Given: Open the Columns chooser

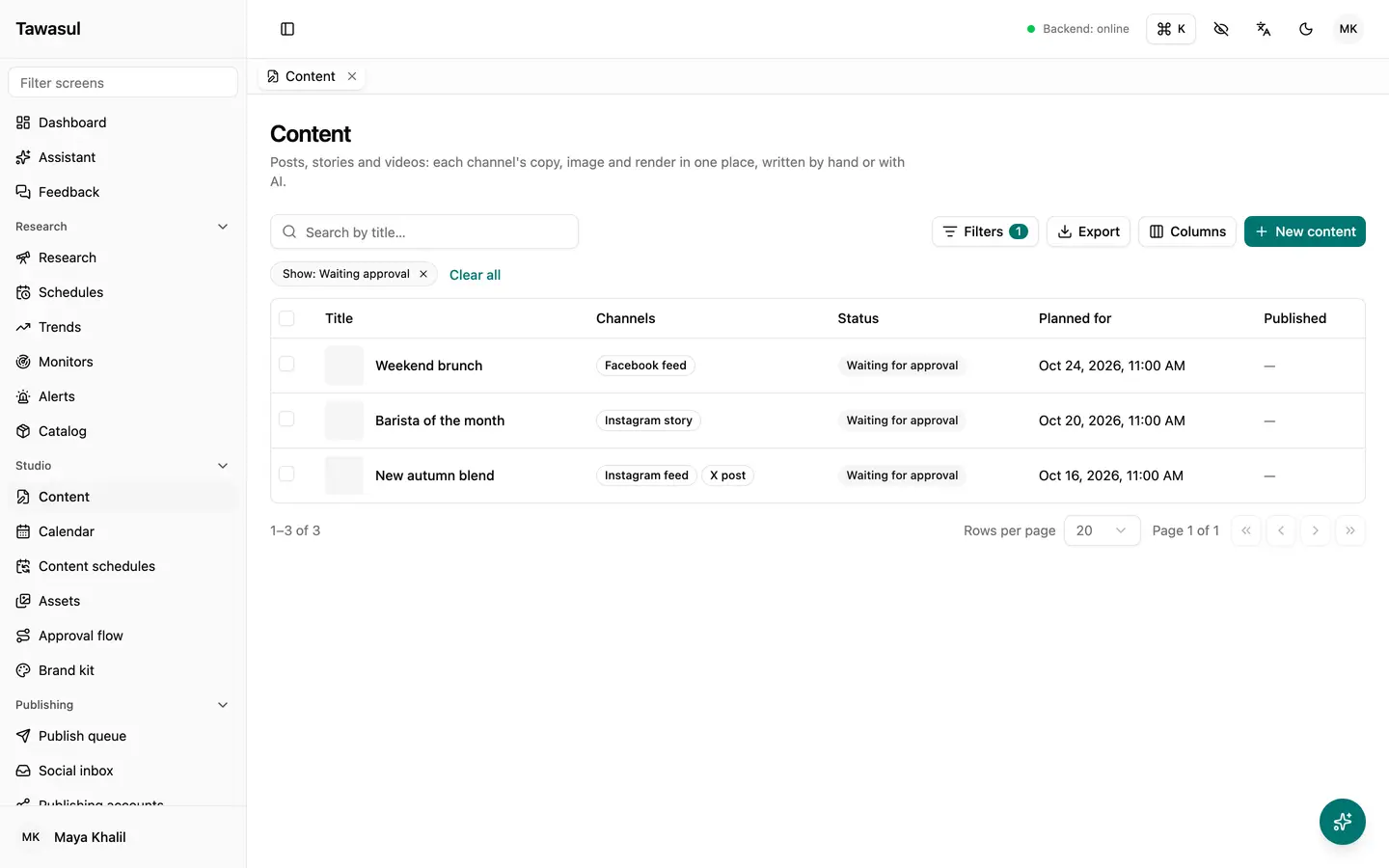Looking at the screenshot, I should 1187,231.
